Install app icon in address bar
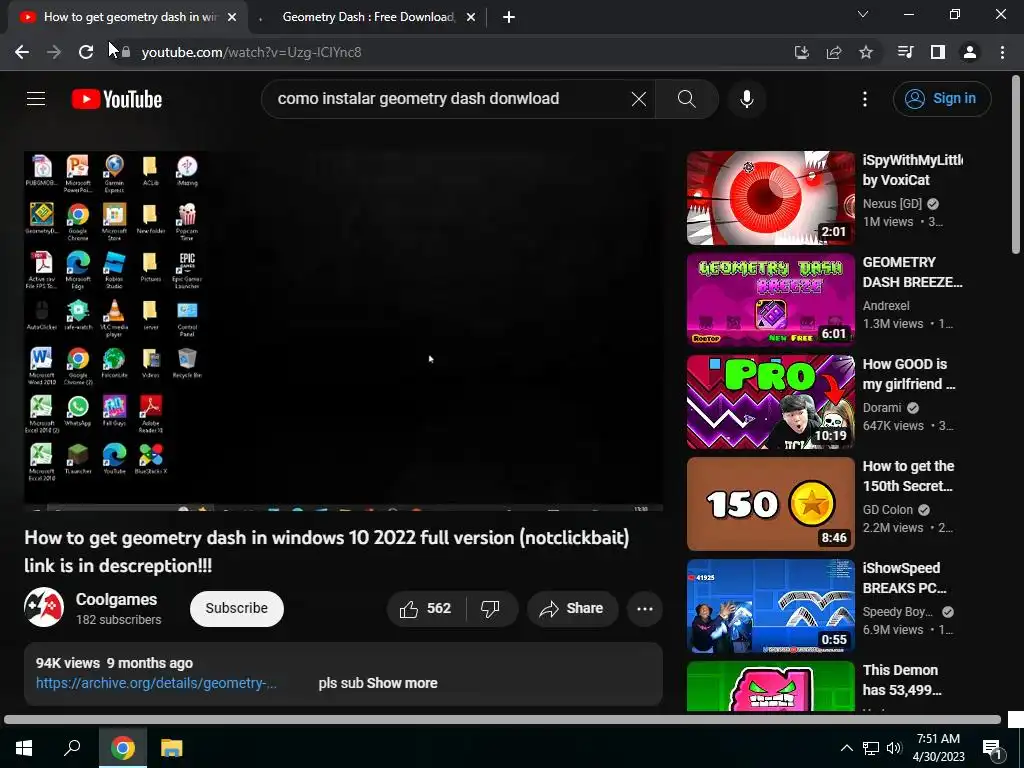This screenshot has height=768, width=1024. (x=801, y=52)
